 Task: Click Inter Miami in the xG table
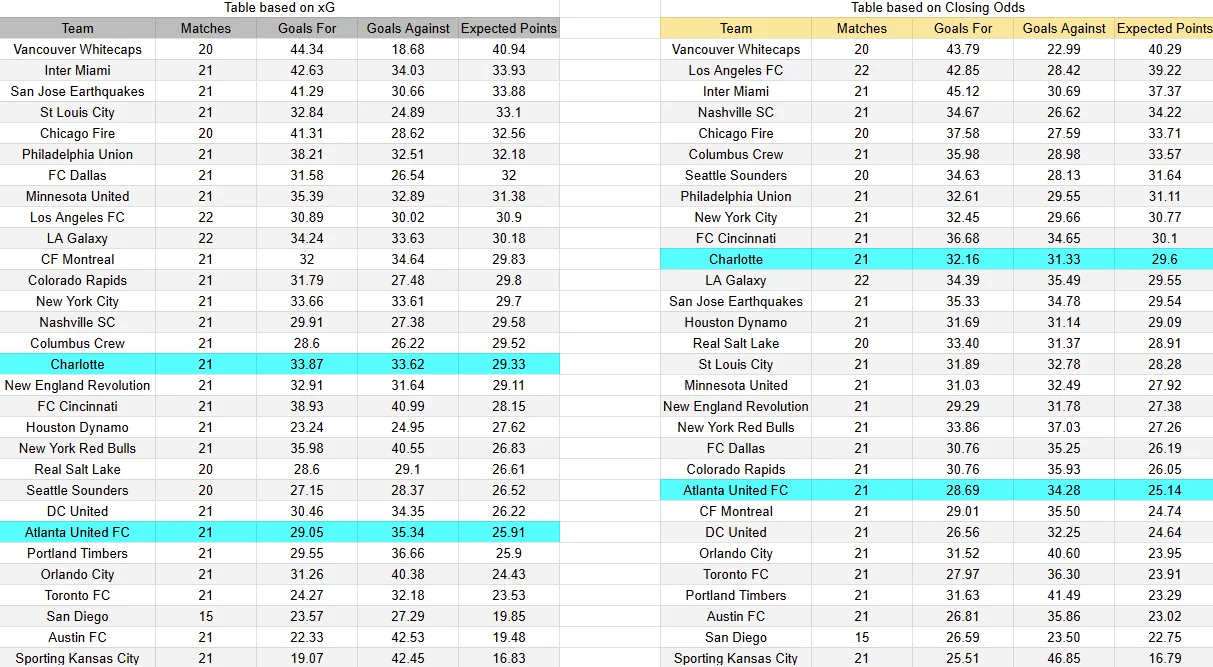[x=77, y=70]
